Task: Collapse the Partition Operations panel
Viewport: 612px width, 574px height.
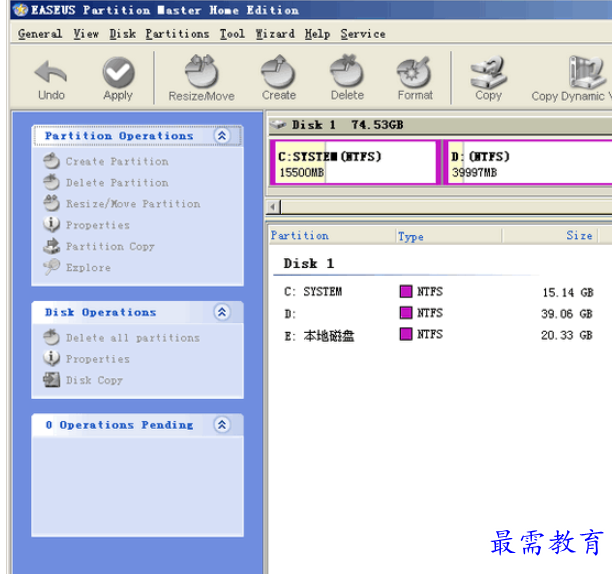Action: (222, 135)
